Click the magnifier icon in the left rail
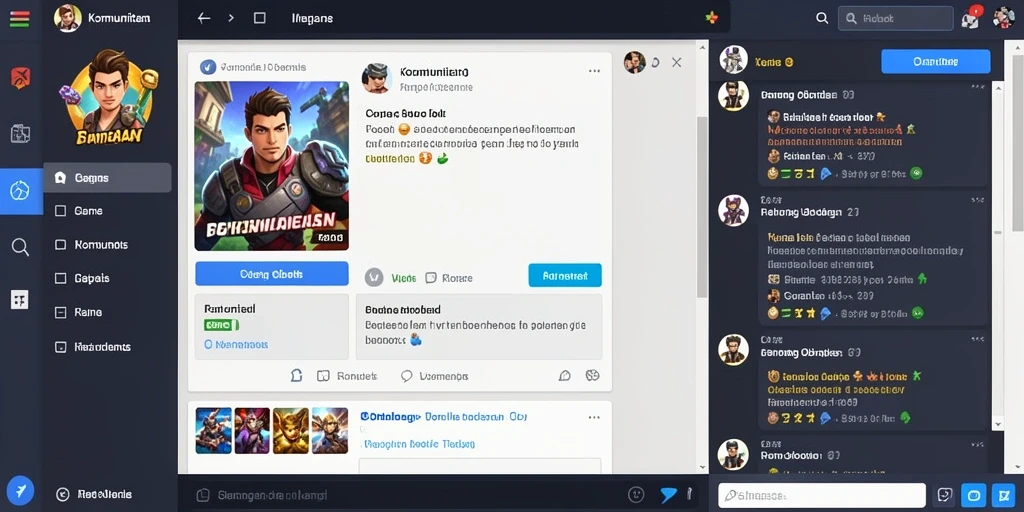Screen dimensions: 1024x512 tap(20, 247)
